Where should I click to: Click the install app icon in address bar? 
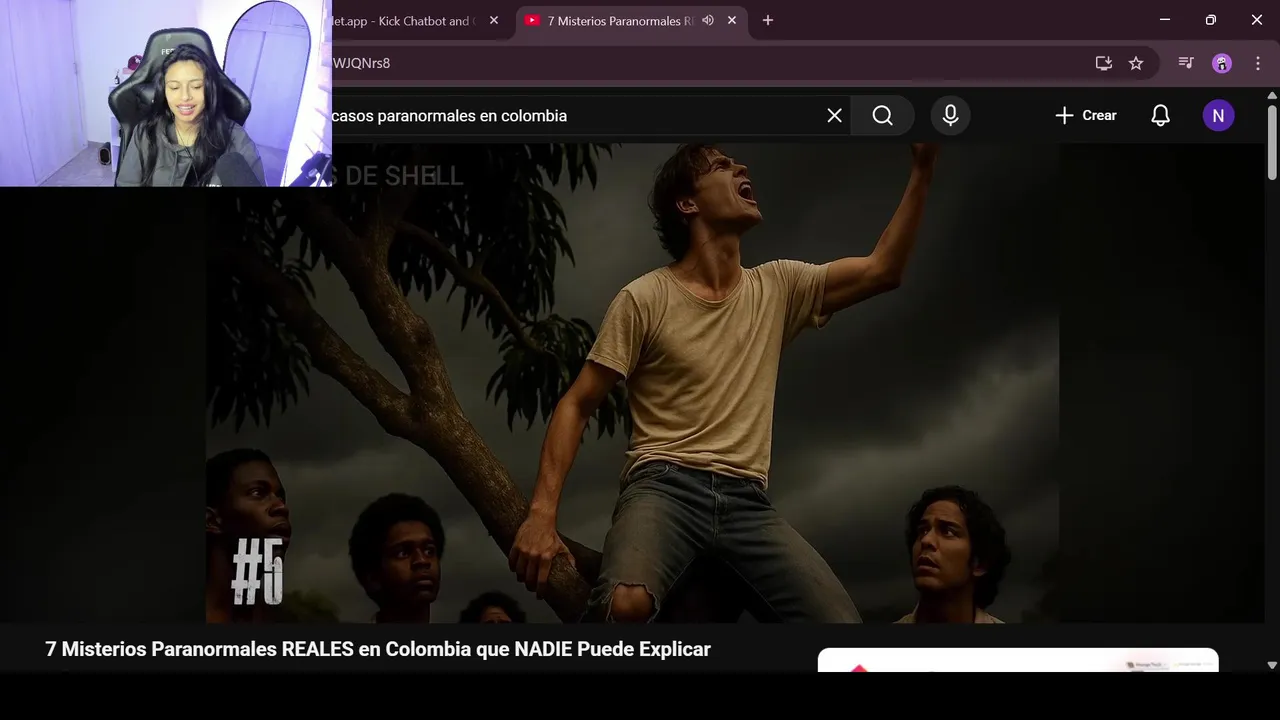tap(1104, 63)
